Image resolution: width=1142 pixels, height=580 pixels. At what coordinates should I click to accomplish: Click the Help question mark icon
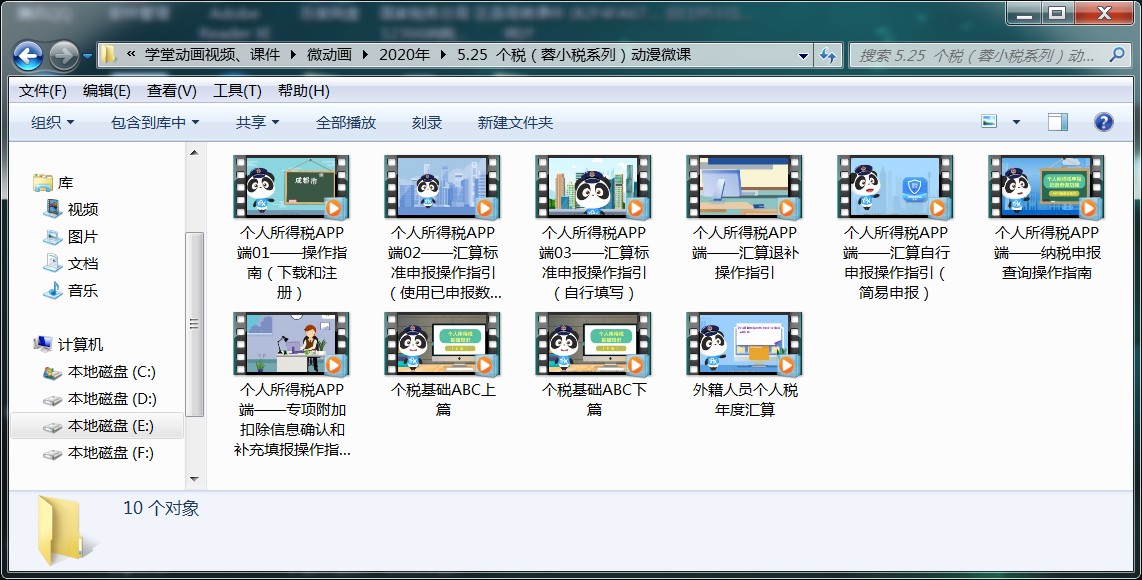pyautogui.click(x=1103, y=122)
